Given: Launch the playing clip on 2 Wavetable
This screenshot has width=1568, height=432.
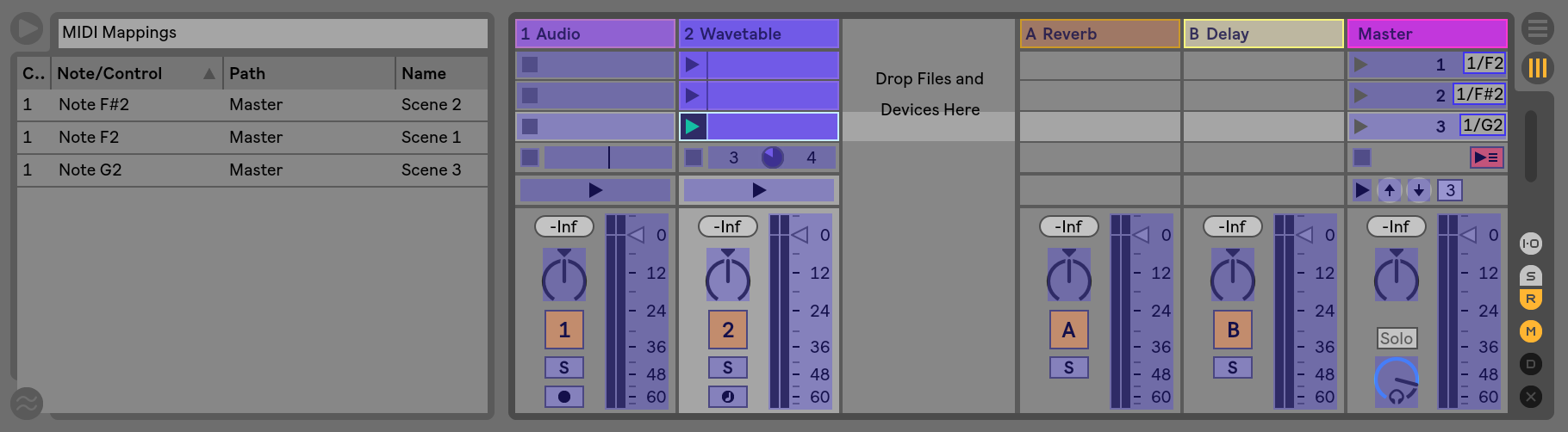Looking at the screenshot, I should (693, 127).
